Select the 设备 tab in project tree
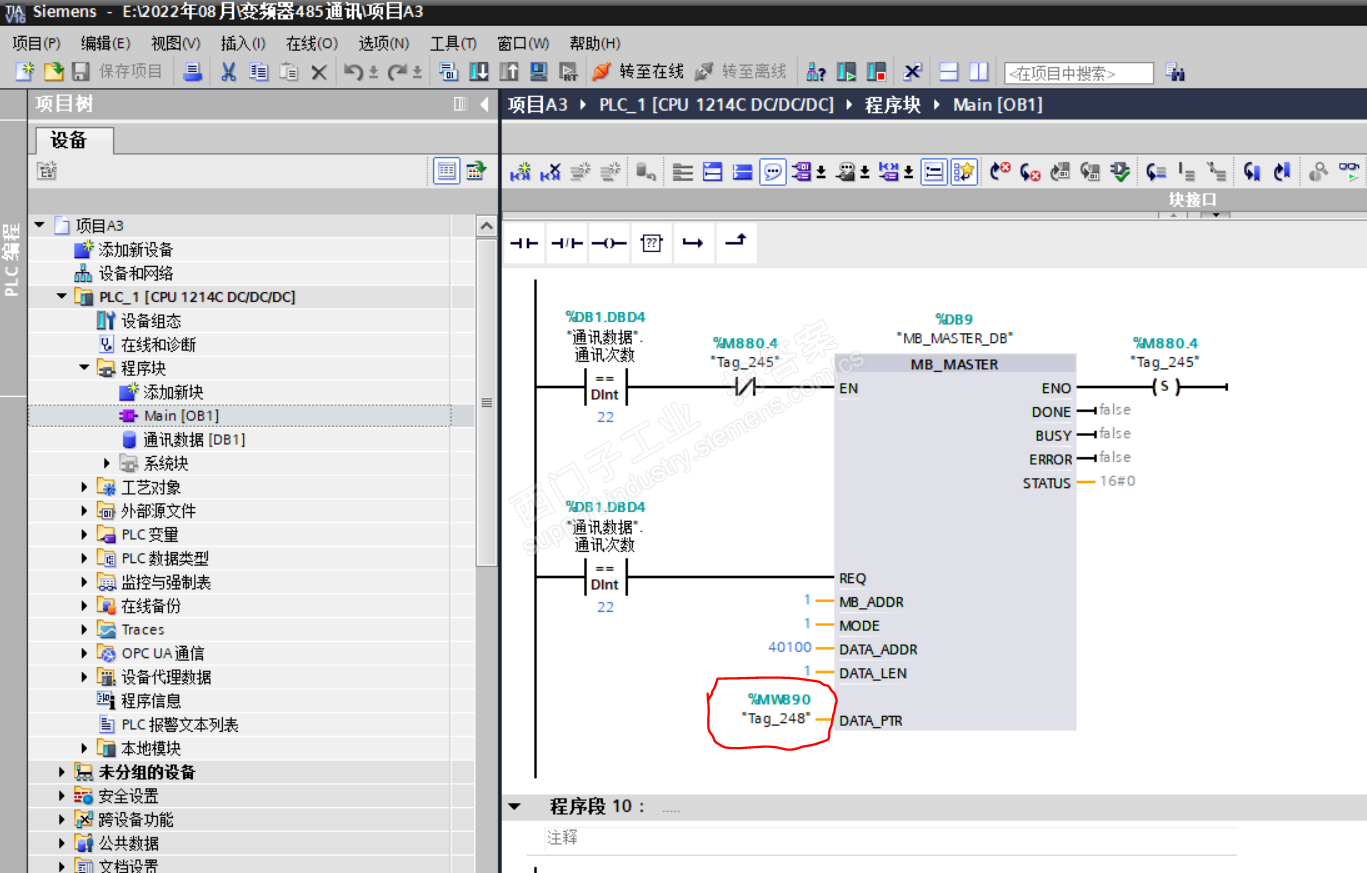This screenshot has width=1367, height=873. coord(69,140)
